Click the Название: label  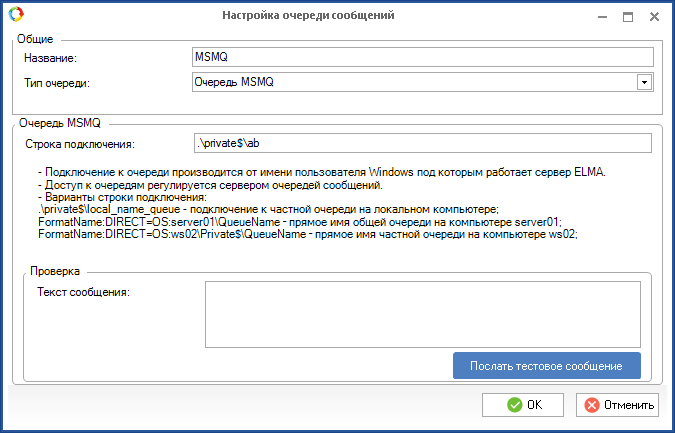50,58
